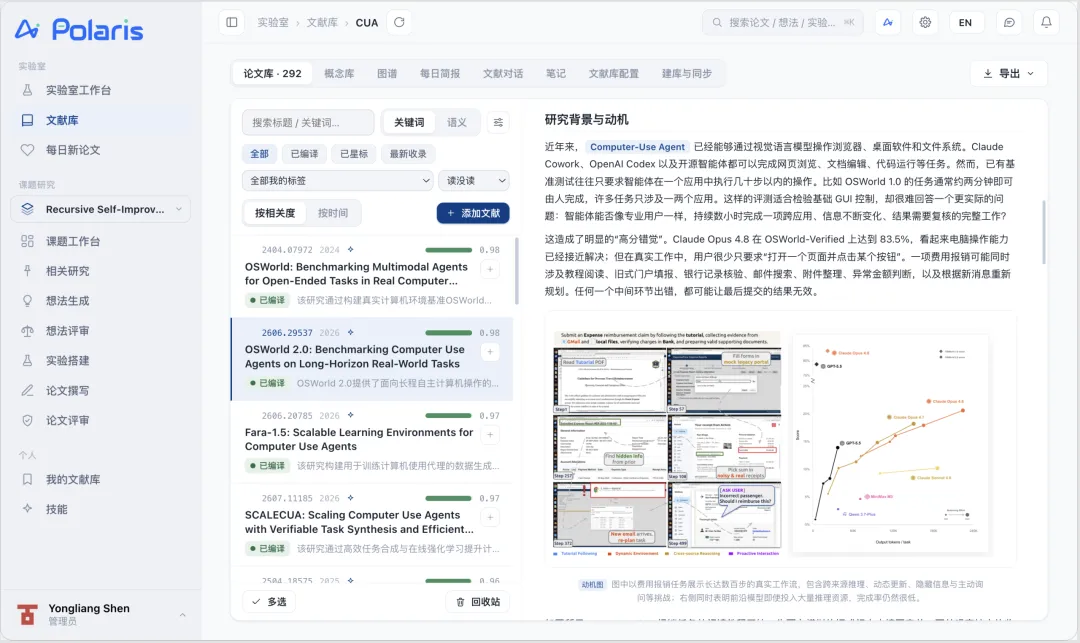Open the 读没读 dropdown

tap(474, 180)
